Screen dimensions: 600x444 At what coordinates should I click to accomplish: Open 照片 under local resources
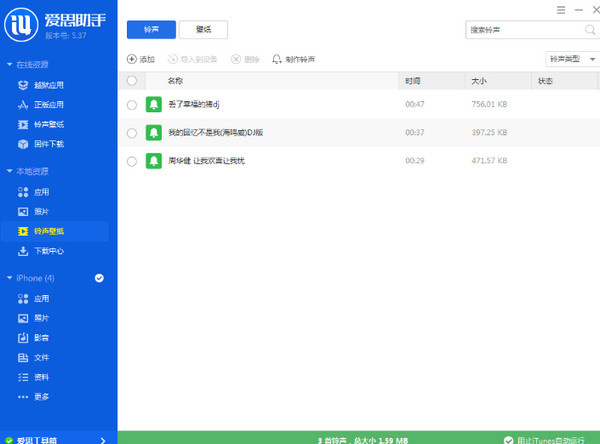click(x=41, y=211)
